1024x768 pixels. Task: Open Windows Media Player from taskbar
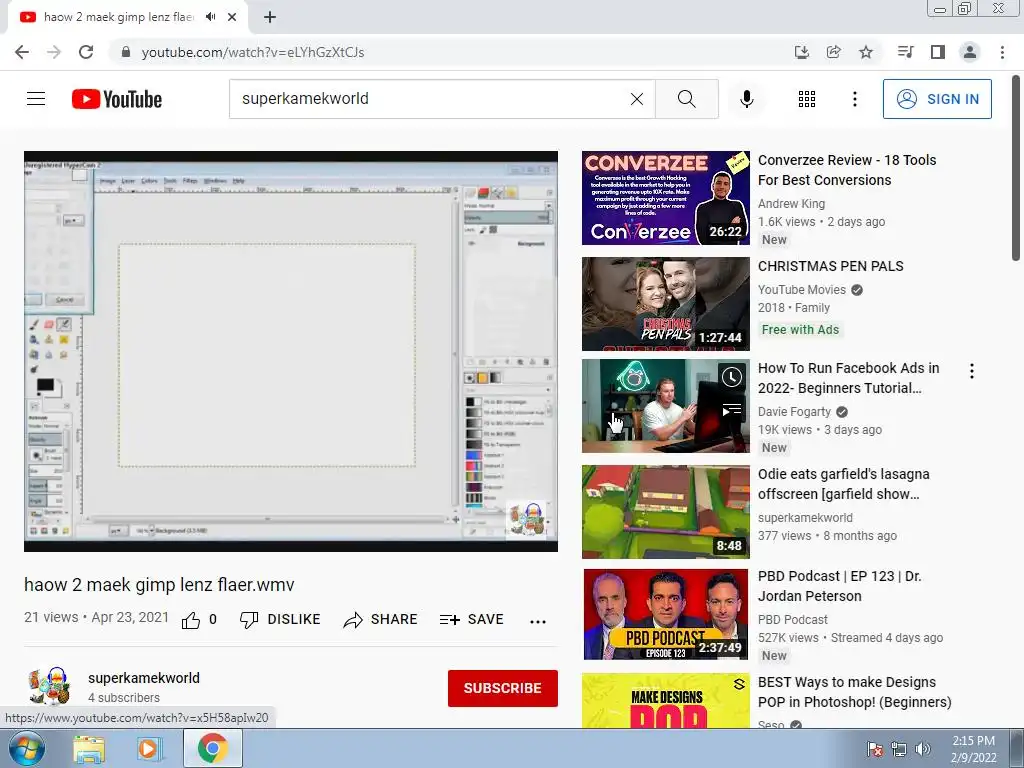(149, 748)
